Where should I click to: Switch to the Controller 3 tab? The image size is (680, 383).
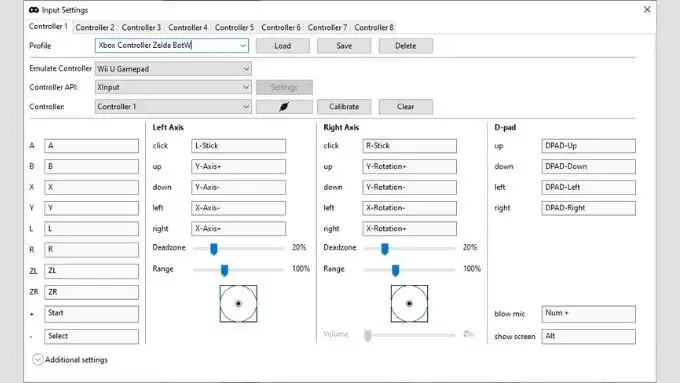click(x=141, y=27)
